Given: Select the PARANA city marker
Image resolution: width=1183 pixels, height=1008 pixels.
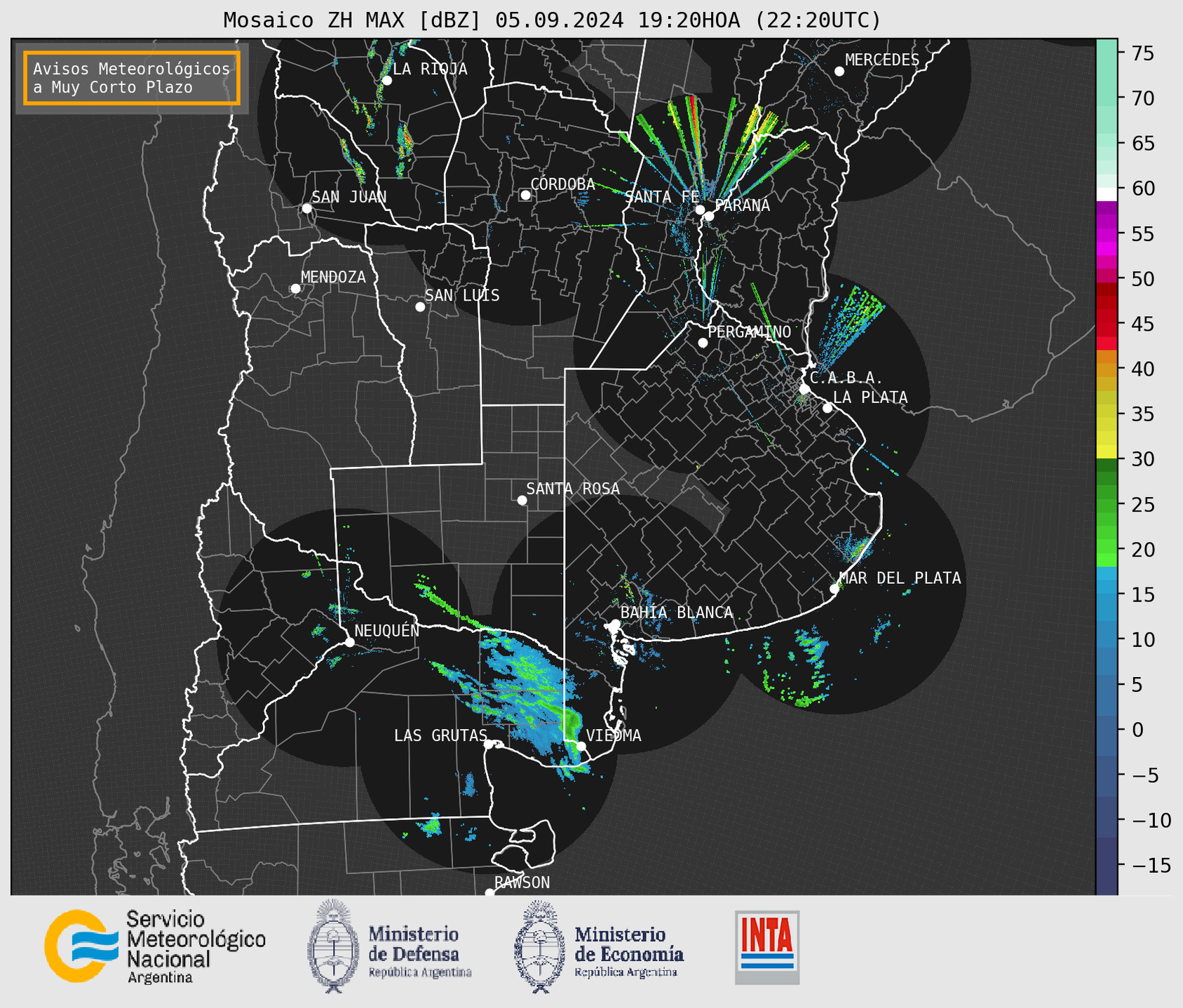Looking at the screenshot, I should (x=709, y=216).
